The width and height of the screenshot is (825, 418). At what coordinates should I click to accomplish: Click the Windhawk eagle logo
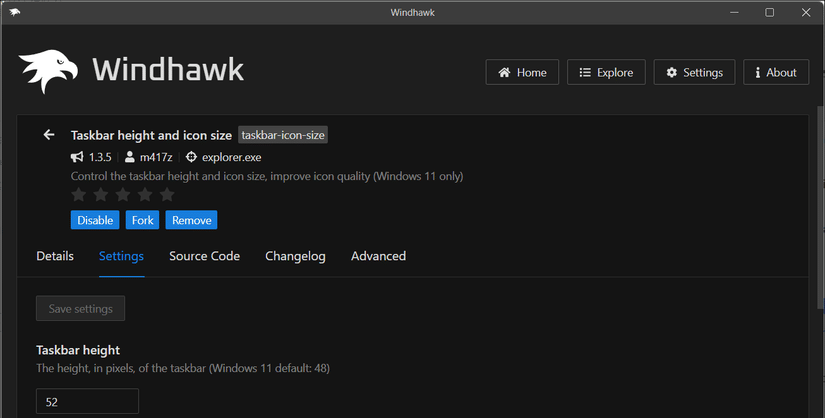48,71
